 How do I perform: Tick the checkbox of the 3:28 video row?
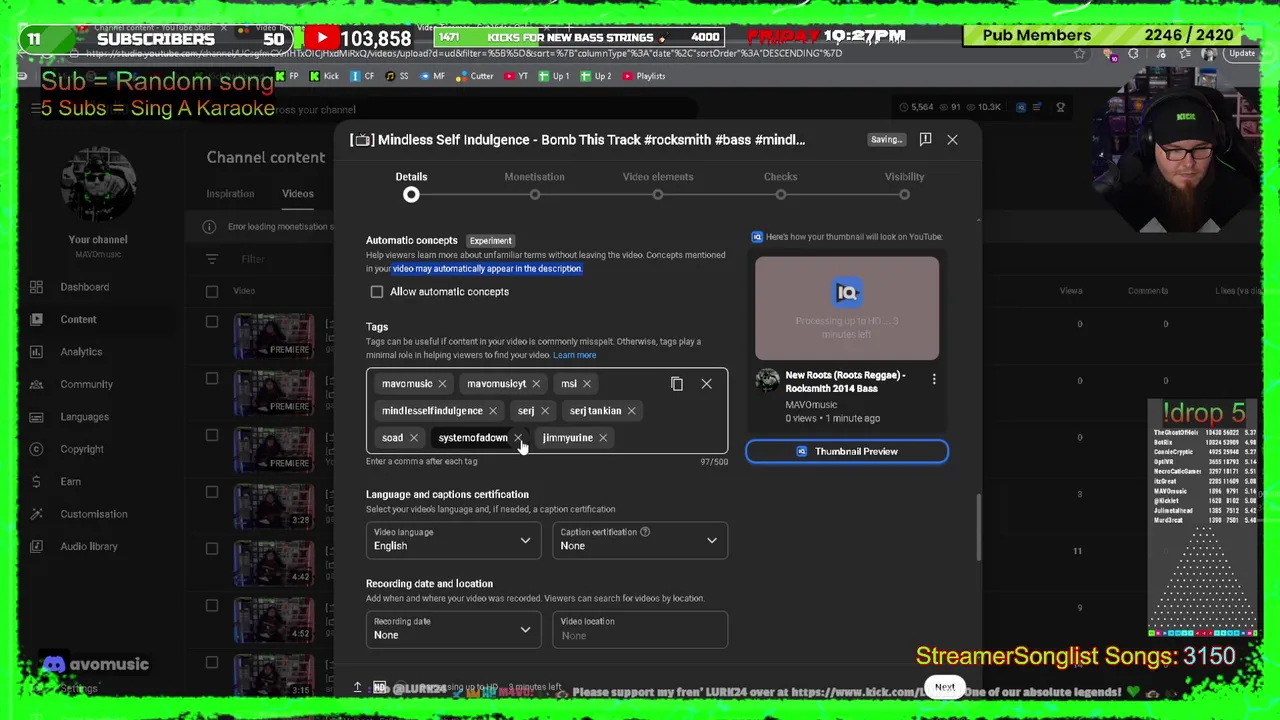click(x=212, y=491)
